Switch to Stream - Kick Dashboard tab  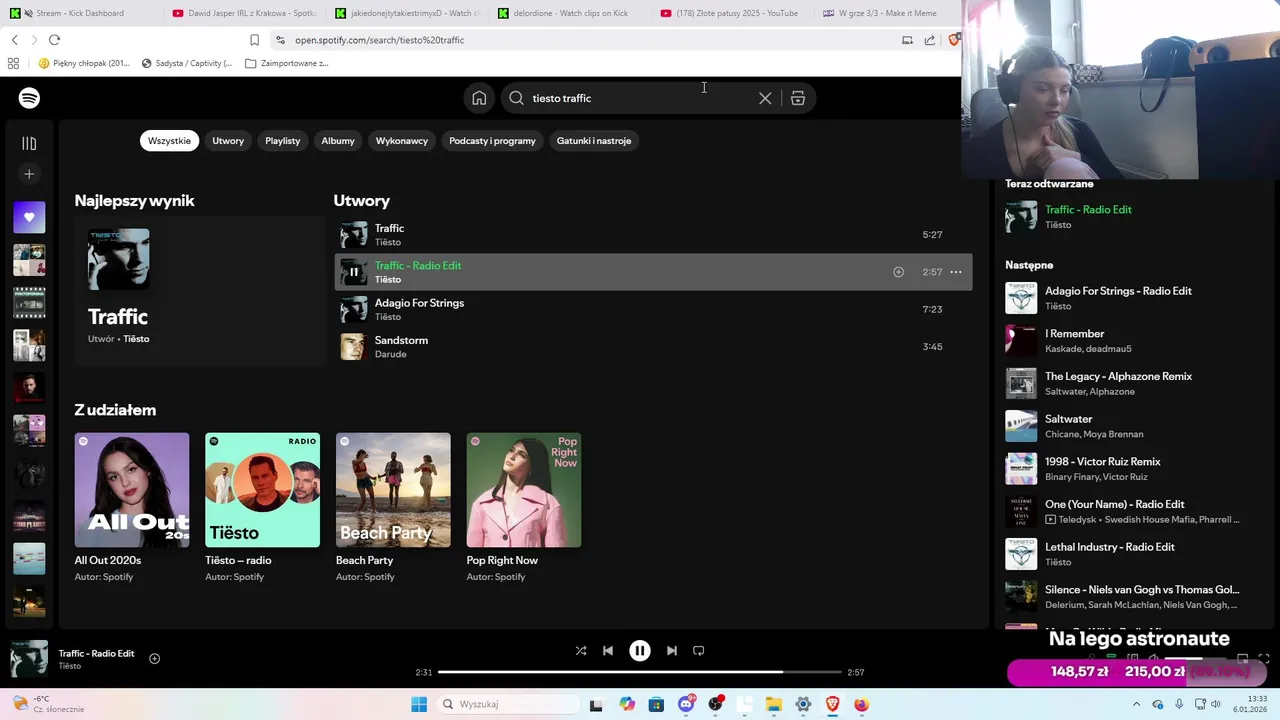point(80,13)
